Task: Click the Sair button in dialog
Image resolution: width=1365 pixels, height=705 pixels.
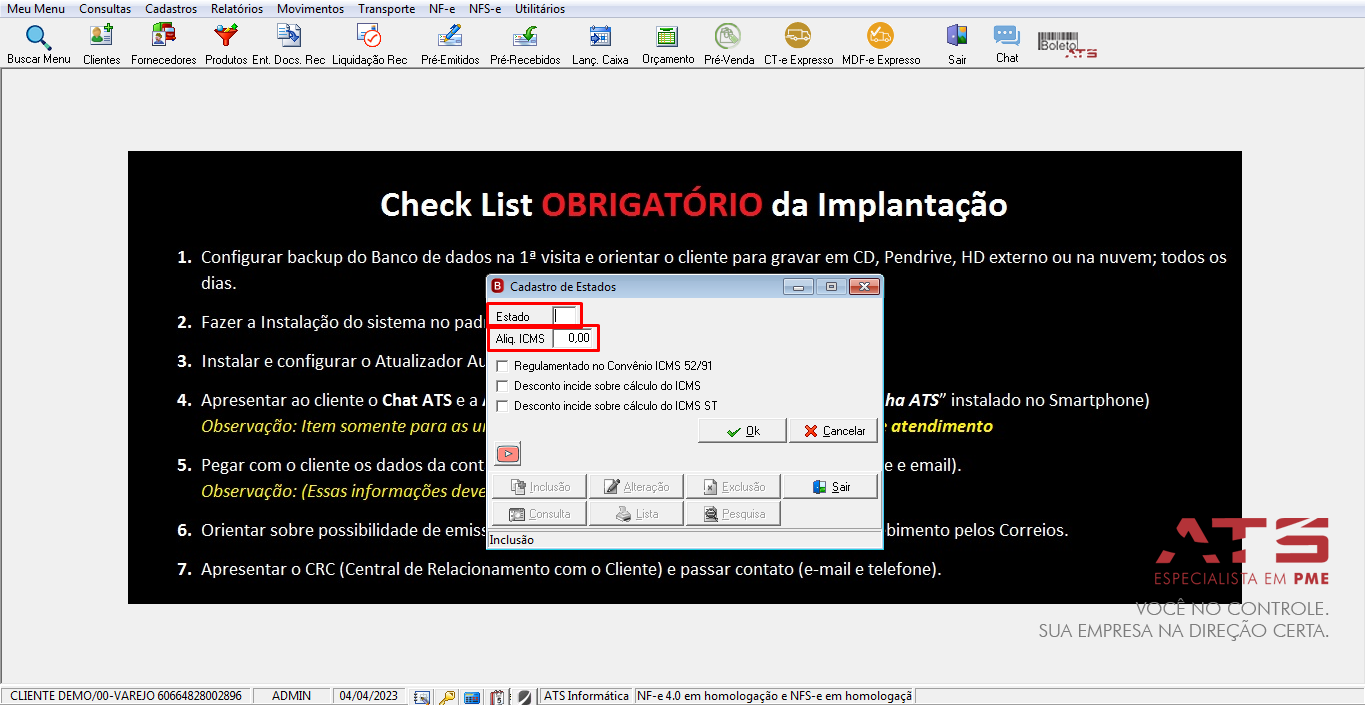Action: 830,487
